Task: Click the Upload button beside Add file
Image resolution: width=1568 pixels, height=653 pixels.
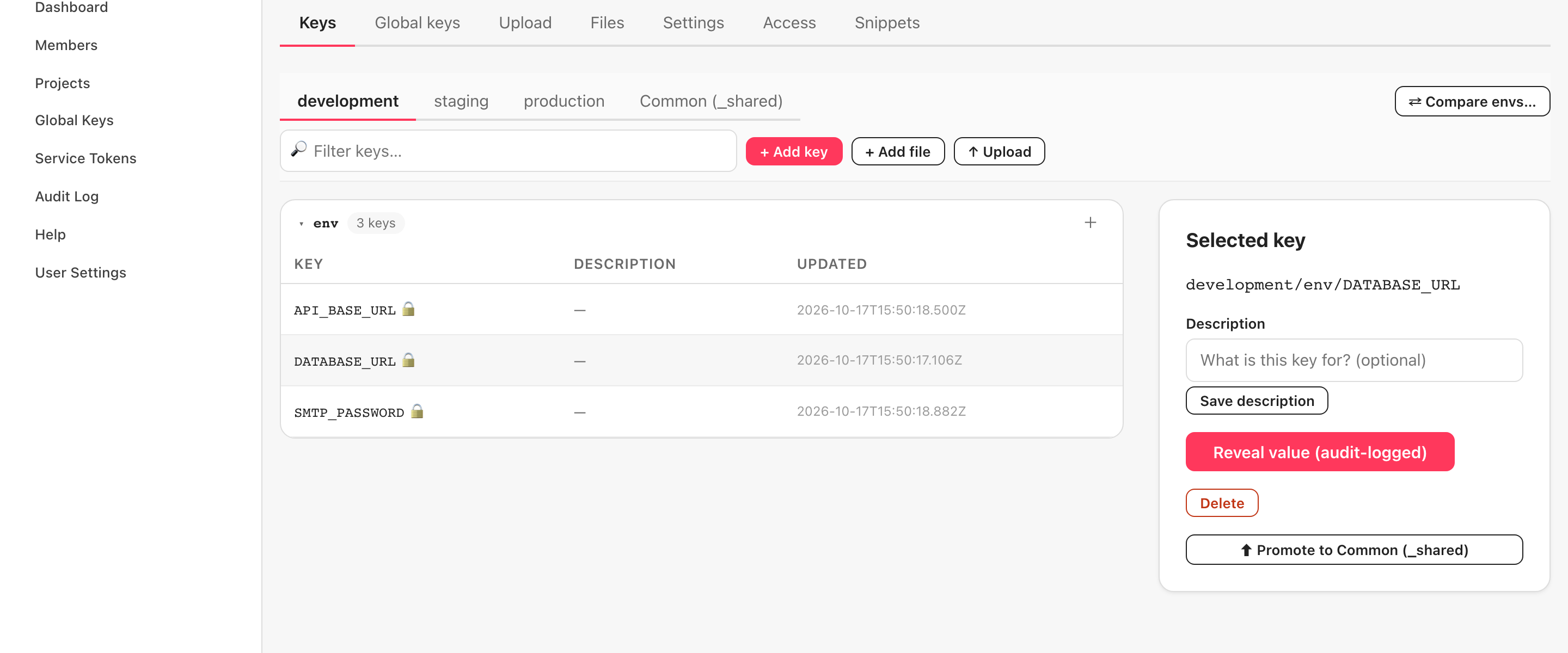Action: (x=999, y=151)
